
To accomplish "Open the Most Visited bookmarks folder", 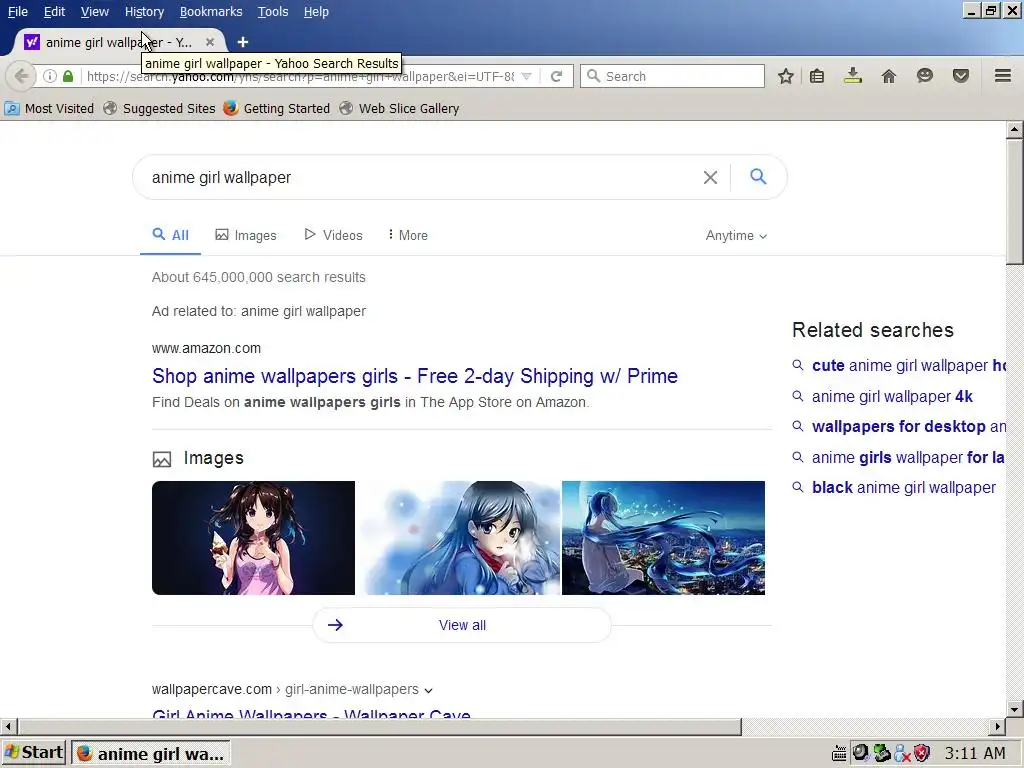I will click(x=49, y=108).
